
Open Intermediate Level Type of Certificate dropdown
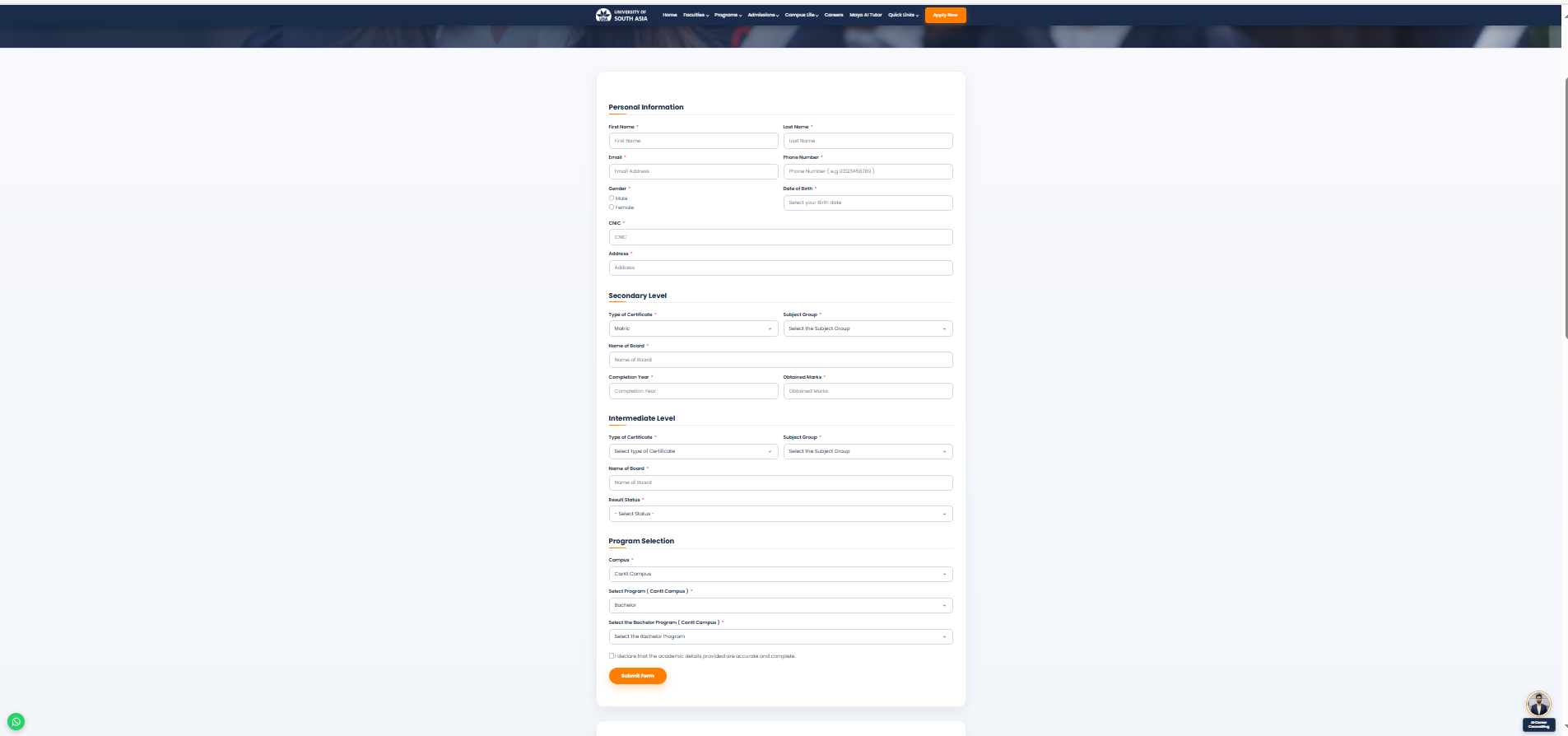[x=693, y=451]
